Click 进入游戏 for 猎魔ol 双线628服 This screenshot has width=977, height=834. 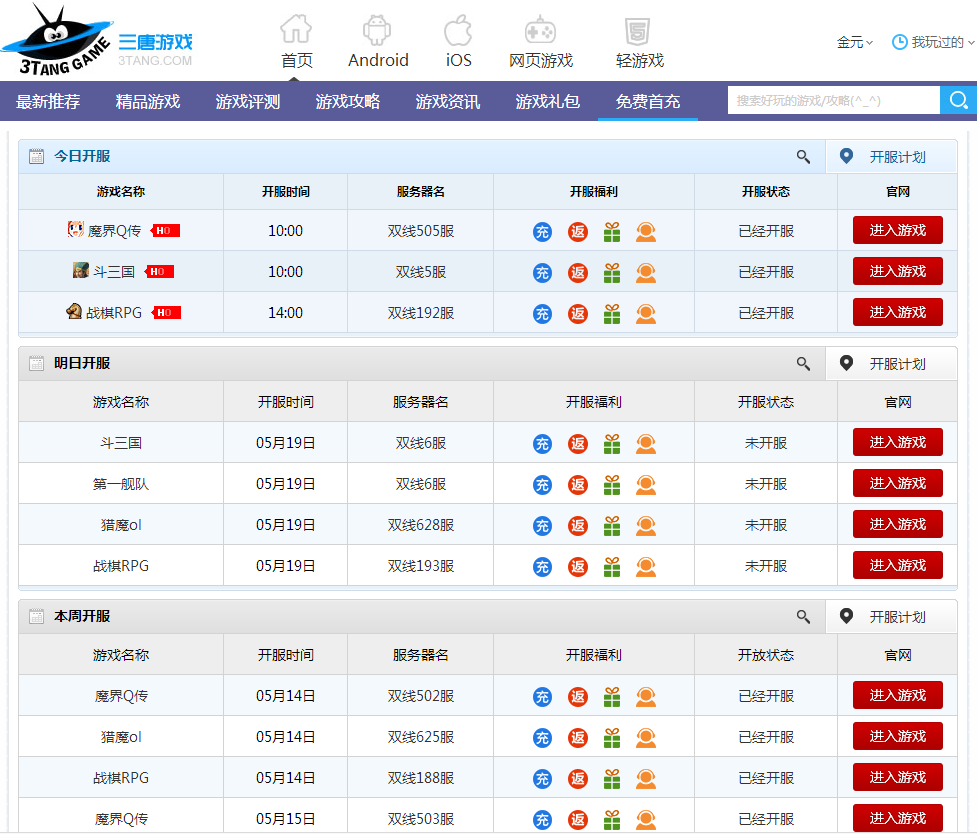[897, 524]
